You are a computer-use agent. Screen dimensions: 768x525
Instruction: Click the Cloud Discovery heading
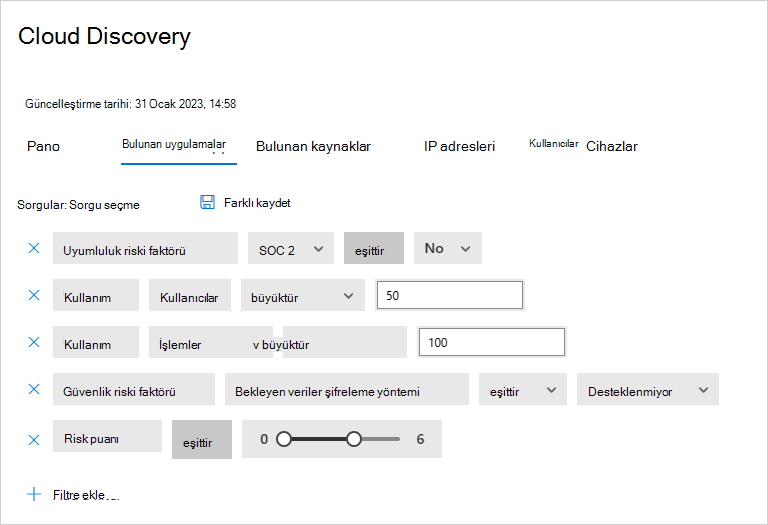[x=104, y=37]
